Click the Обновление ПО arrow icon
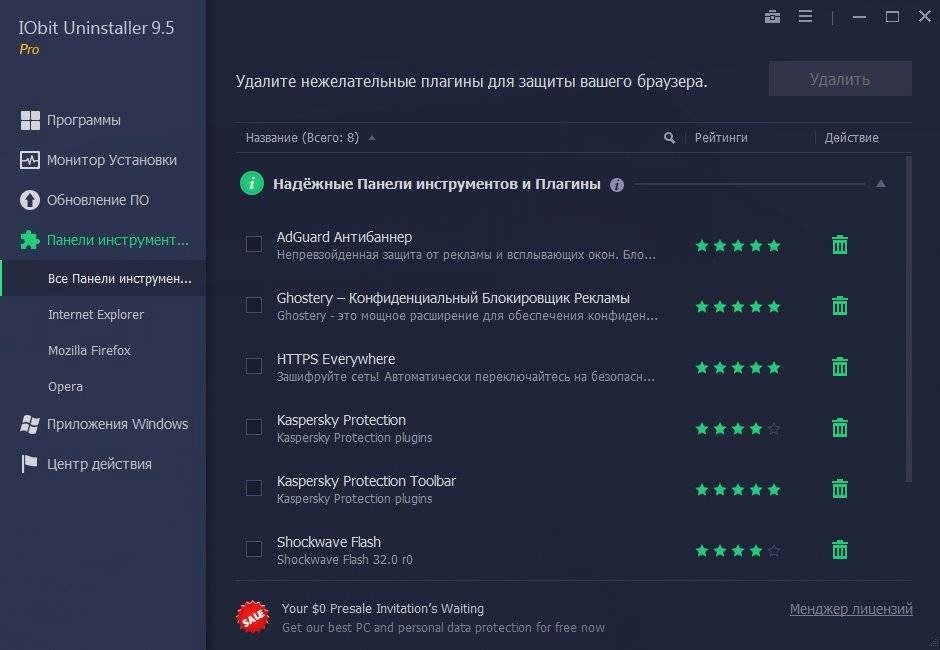Image resolution: width=940 pixels, height=650 pixels. [x=30, y=200]
